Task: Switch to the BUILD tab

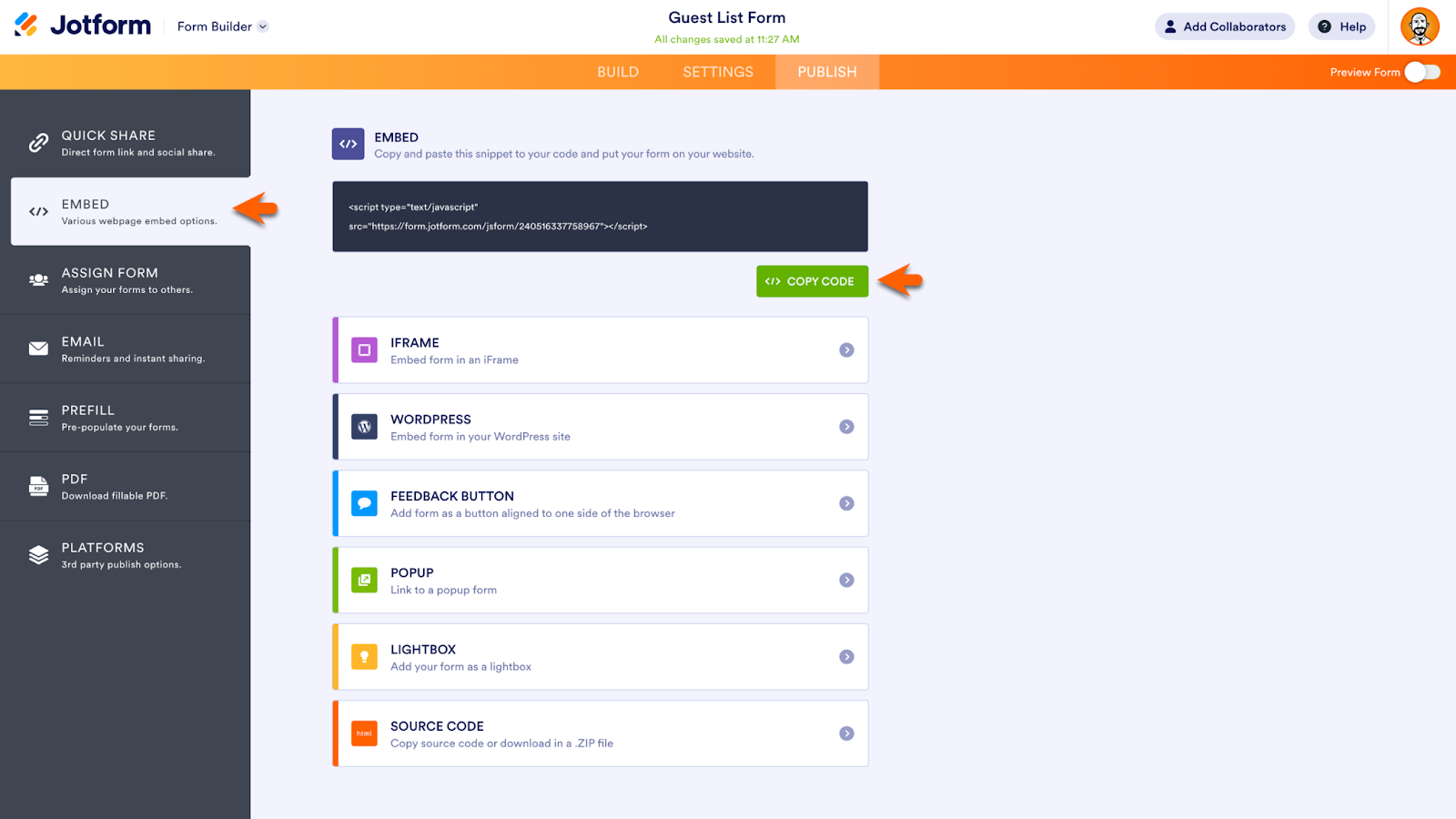Action: point(618,72)
